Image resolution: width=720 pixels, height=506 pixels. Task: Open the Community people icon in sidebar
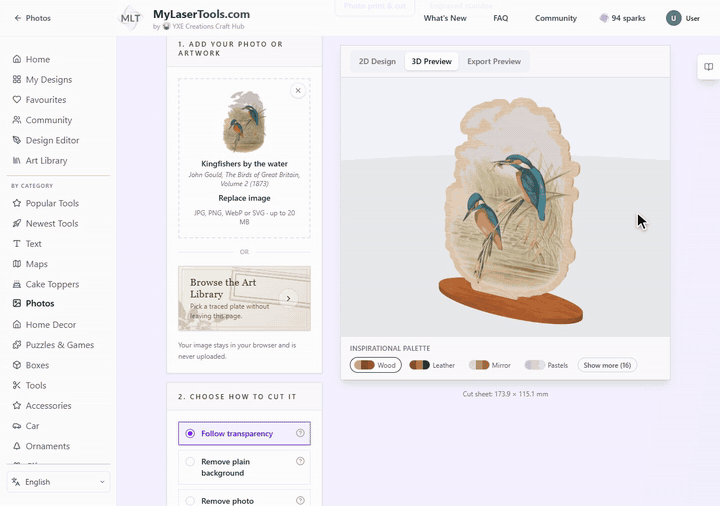tap(17, 120)
